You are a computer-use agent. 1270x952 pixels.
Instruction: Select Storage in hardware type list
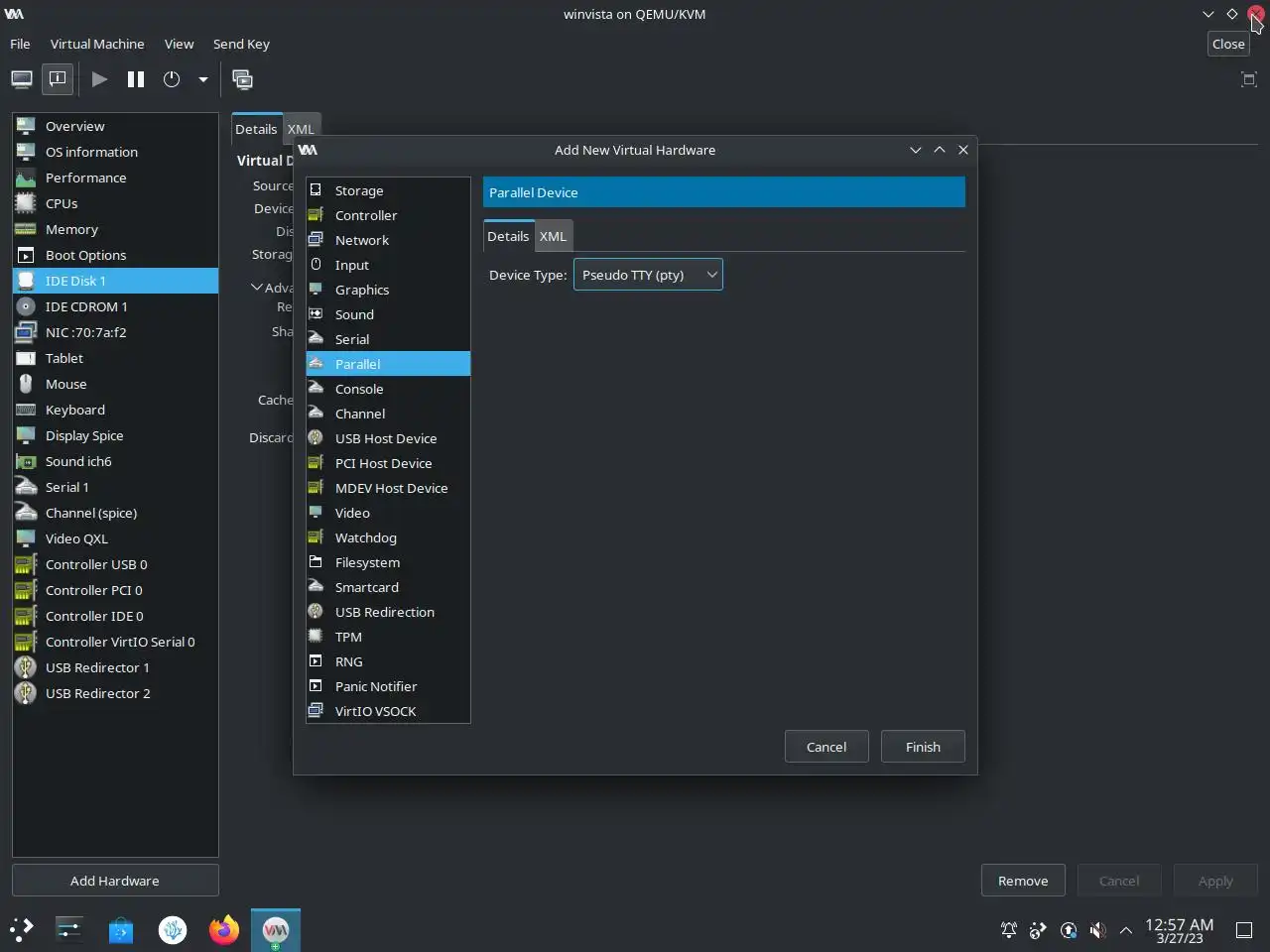[388, 190]
